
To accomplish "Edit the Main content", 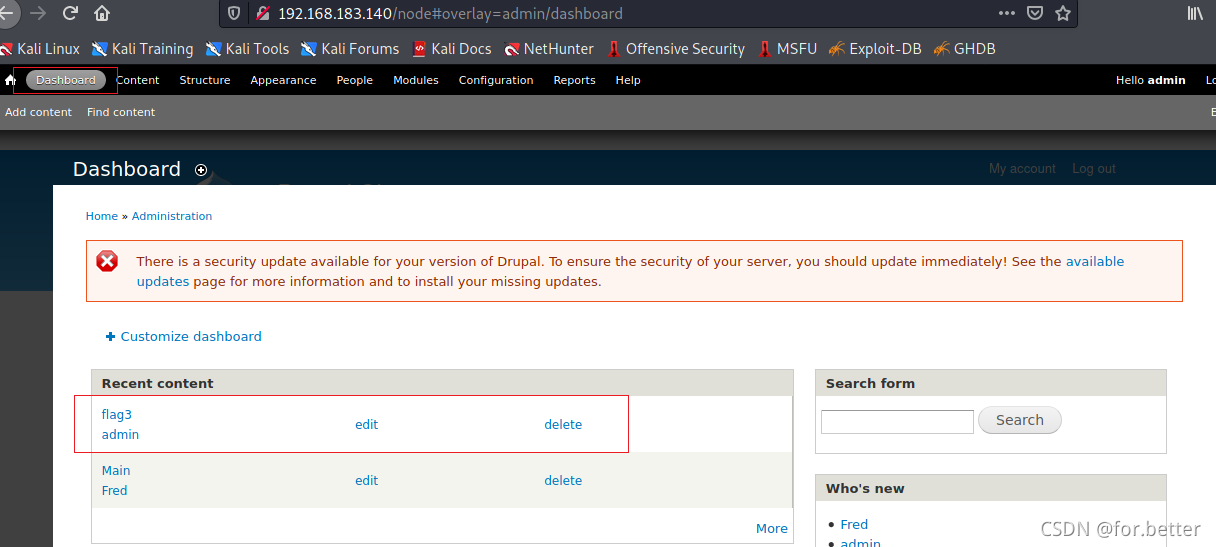I will coord(367,481).
